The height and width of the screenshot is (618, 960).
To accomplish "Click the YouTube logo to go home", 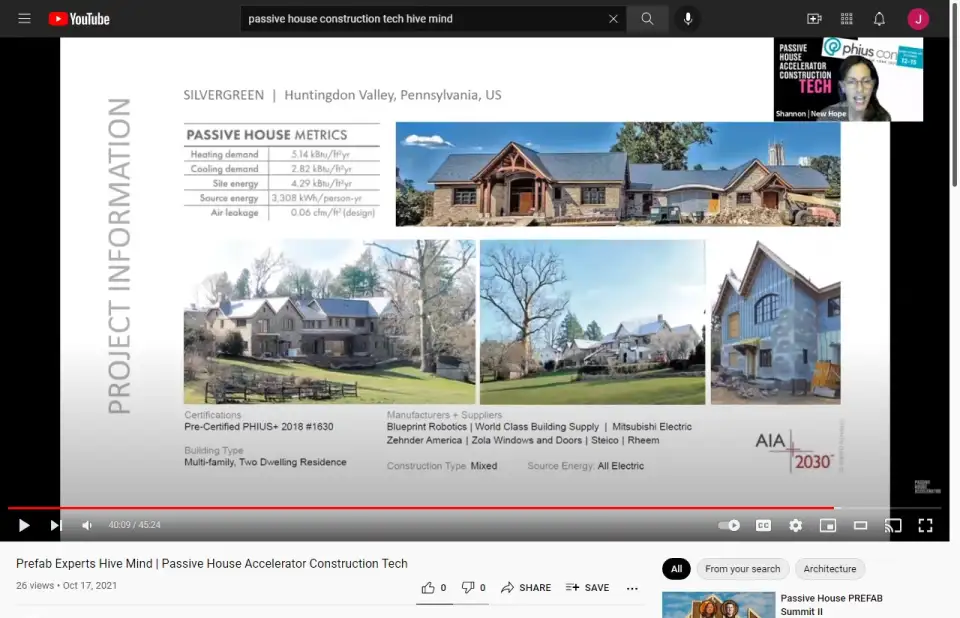I will pos(79,19).
